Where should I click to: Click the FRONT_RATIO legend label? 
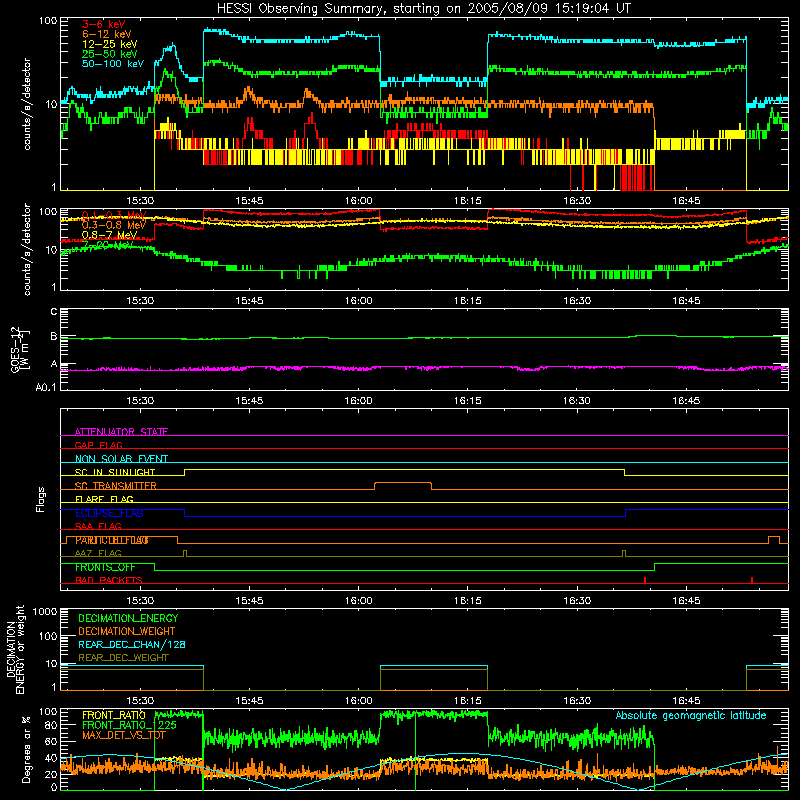tap(114, 715)
